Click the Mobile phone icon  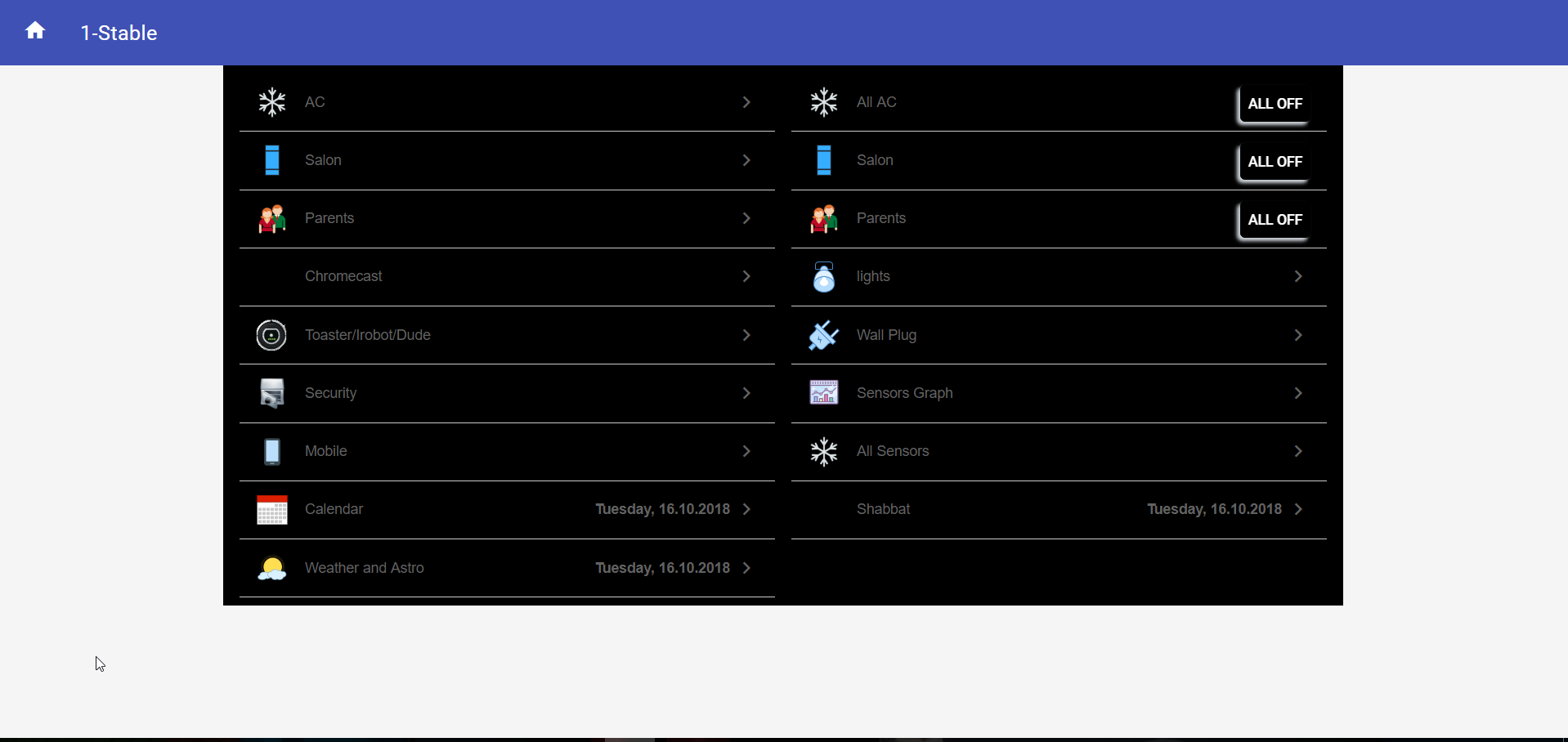click(272, 451)
